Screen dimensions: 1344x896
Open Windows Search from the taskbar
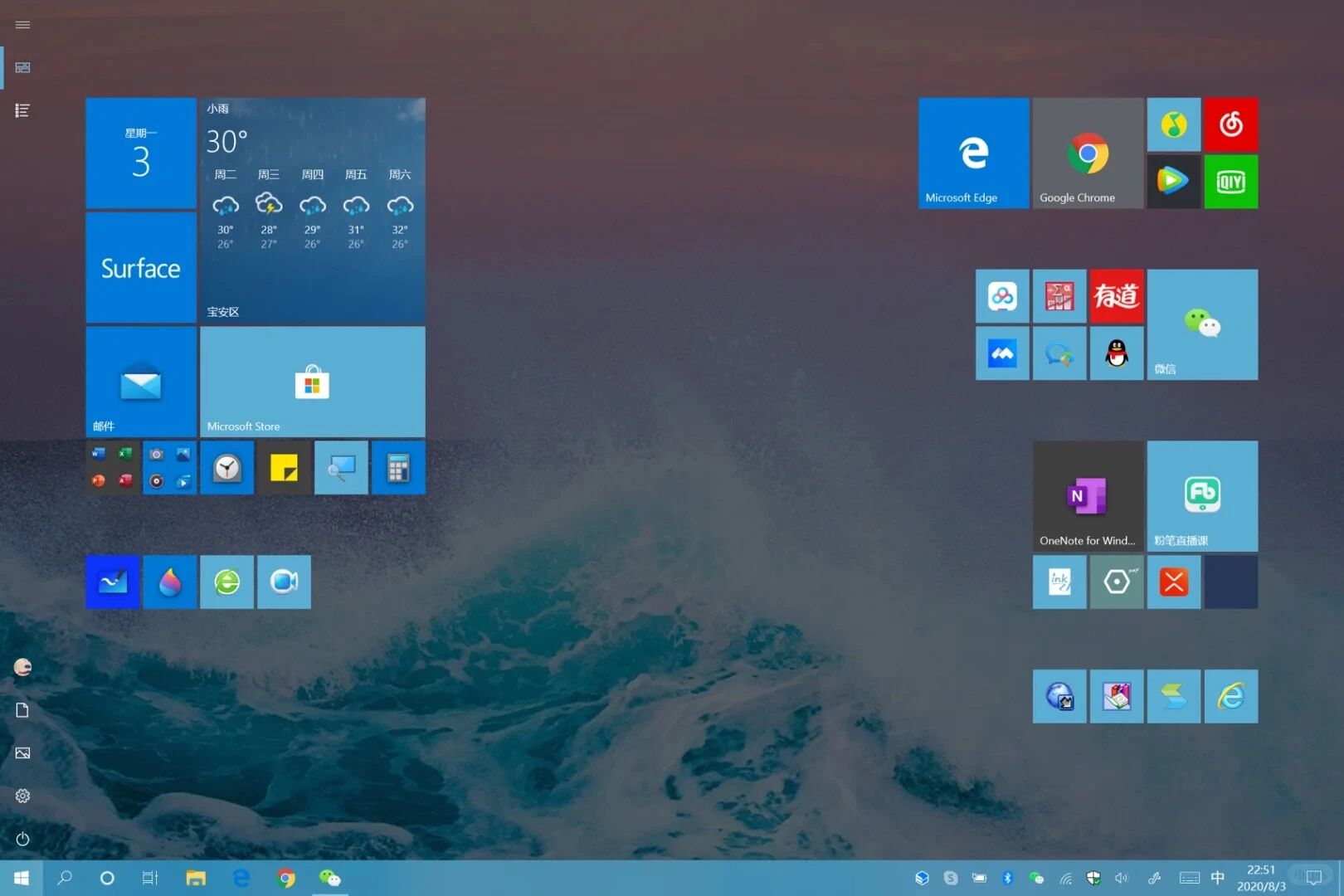point(65,877)
